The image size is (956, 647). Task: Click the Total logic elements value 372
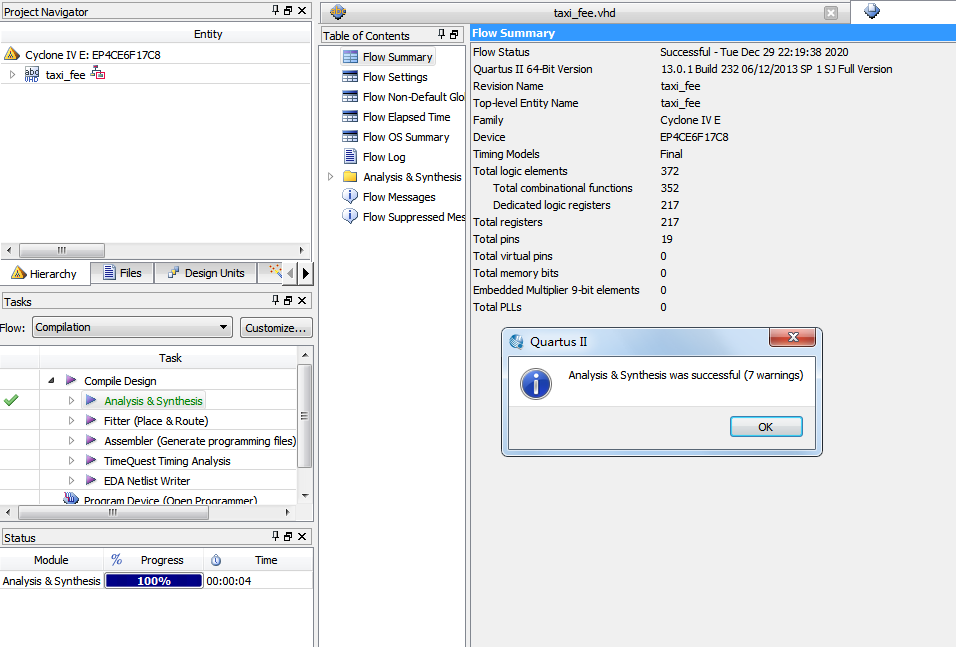pos(669,171)
